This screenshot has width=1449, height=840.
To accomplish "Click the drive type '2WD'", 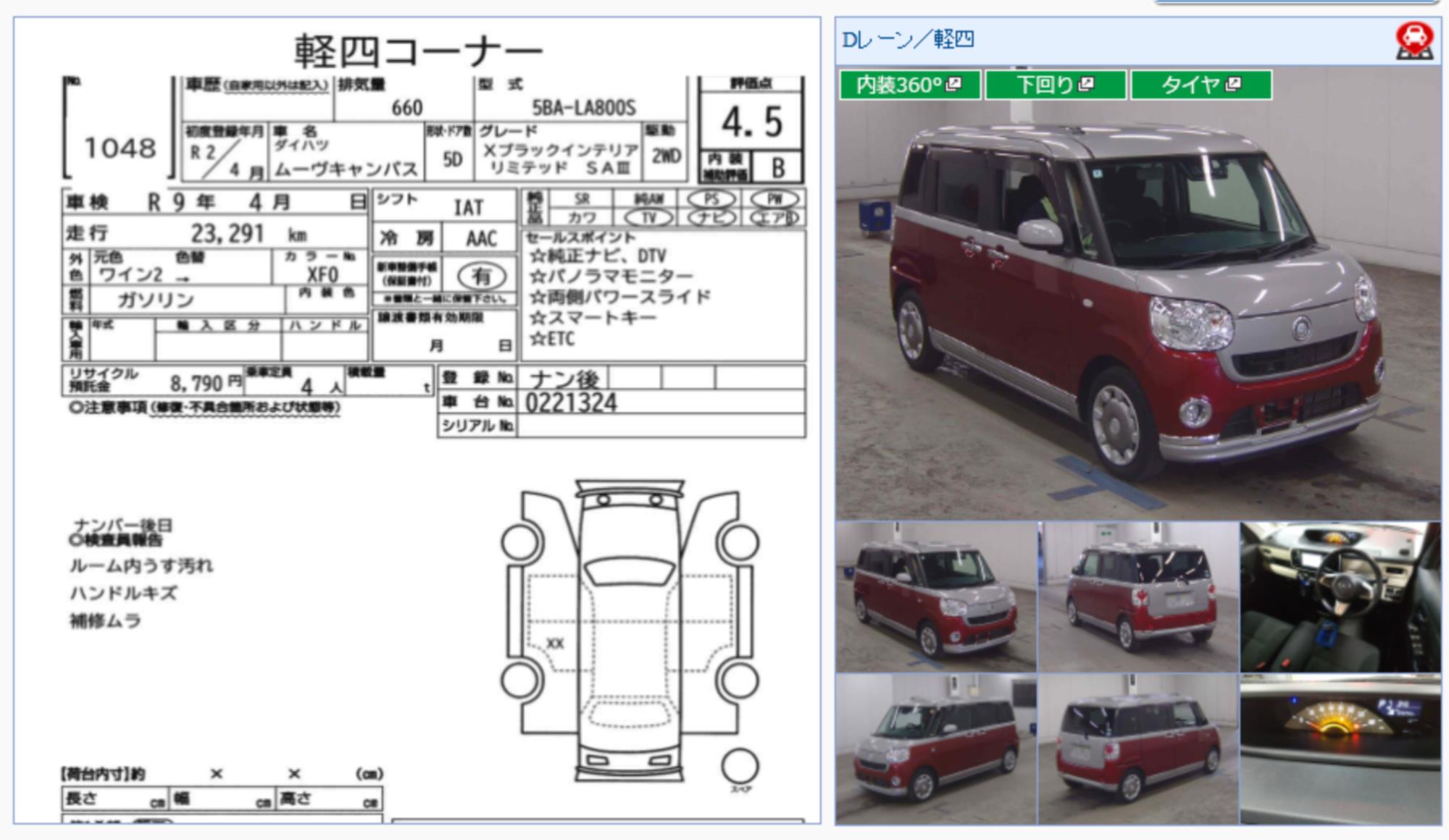I will (x=666, y=156).
